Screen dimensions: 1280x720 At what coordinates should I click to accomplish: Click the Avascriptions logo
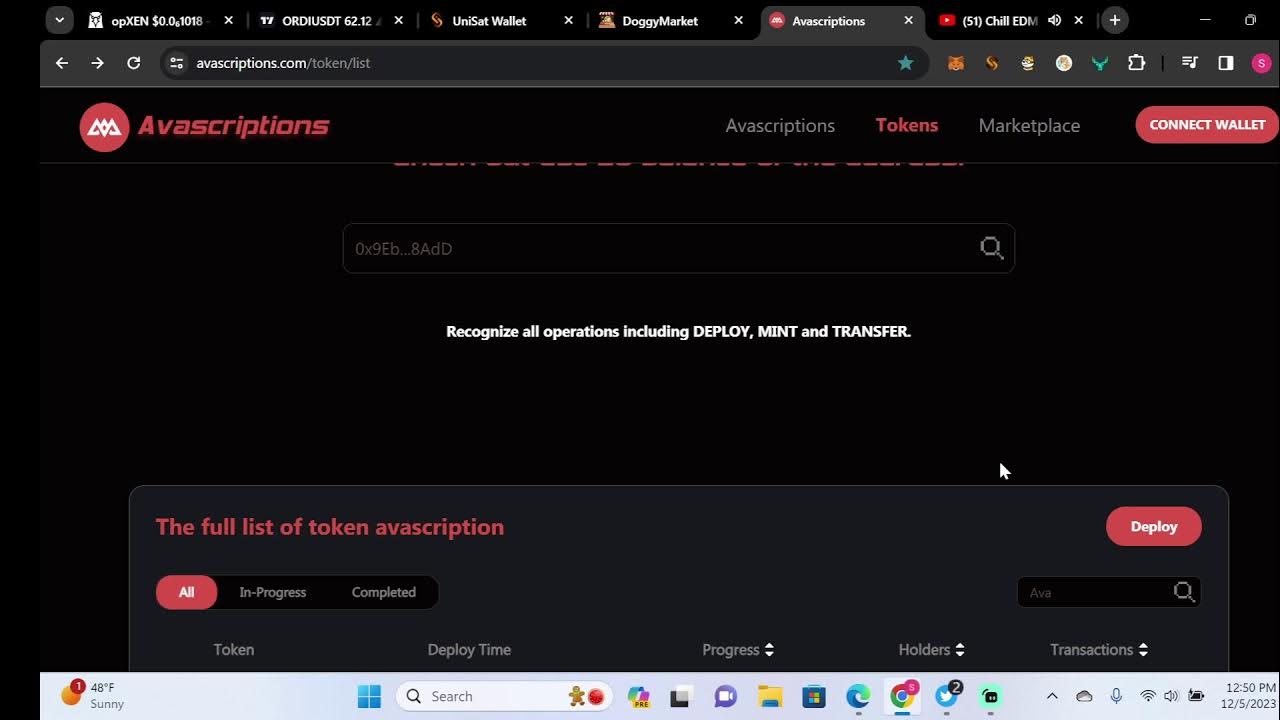click(205, 126)
